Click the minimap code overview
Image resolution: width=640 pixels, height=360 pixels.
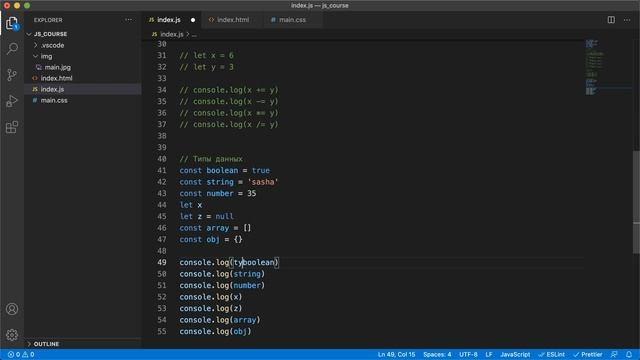point(595,67)
